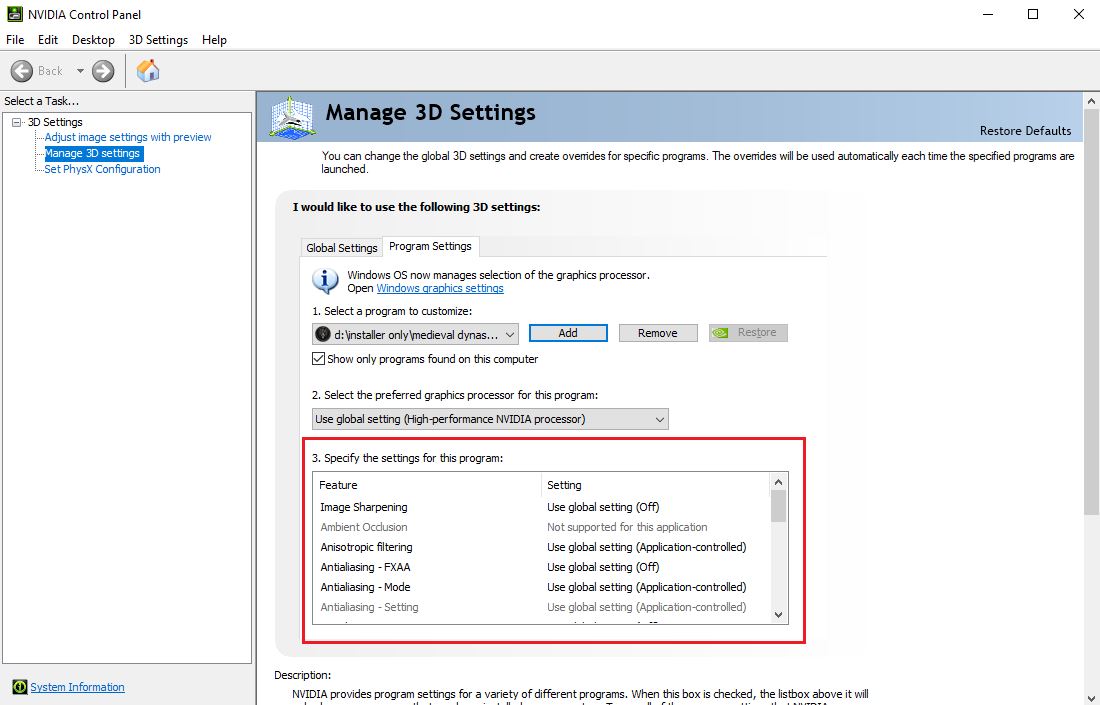
Task: Click the Home icon in toolbar
Action: pyautogui.click(x=148, y=70)
